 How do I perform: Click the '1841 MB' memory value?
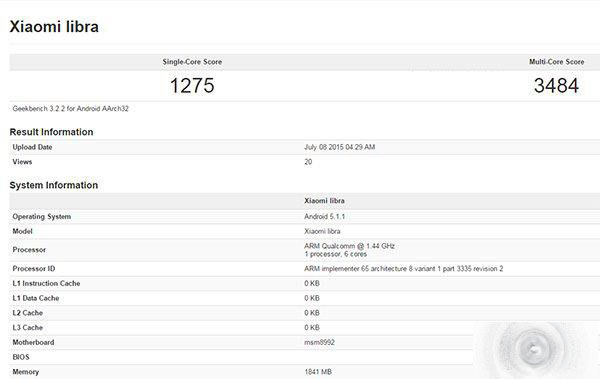[318, 372]
